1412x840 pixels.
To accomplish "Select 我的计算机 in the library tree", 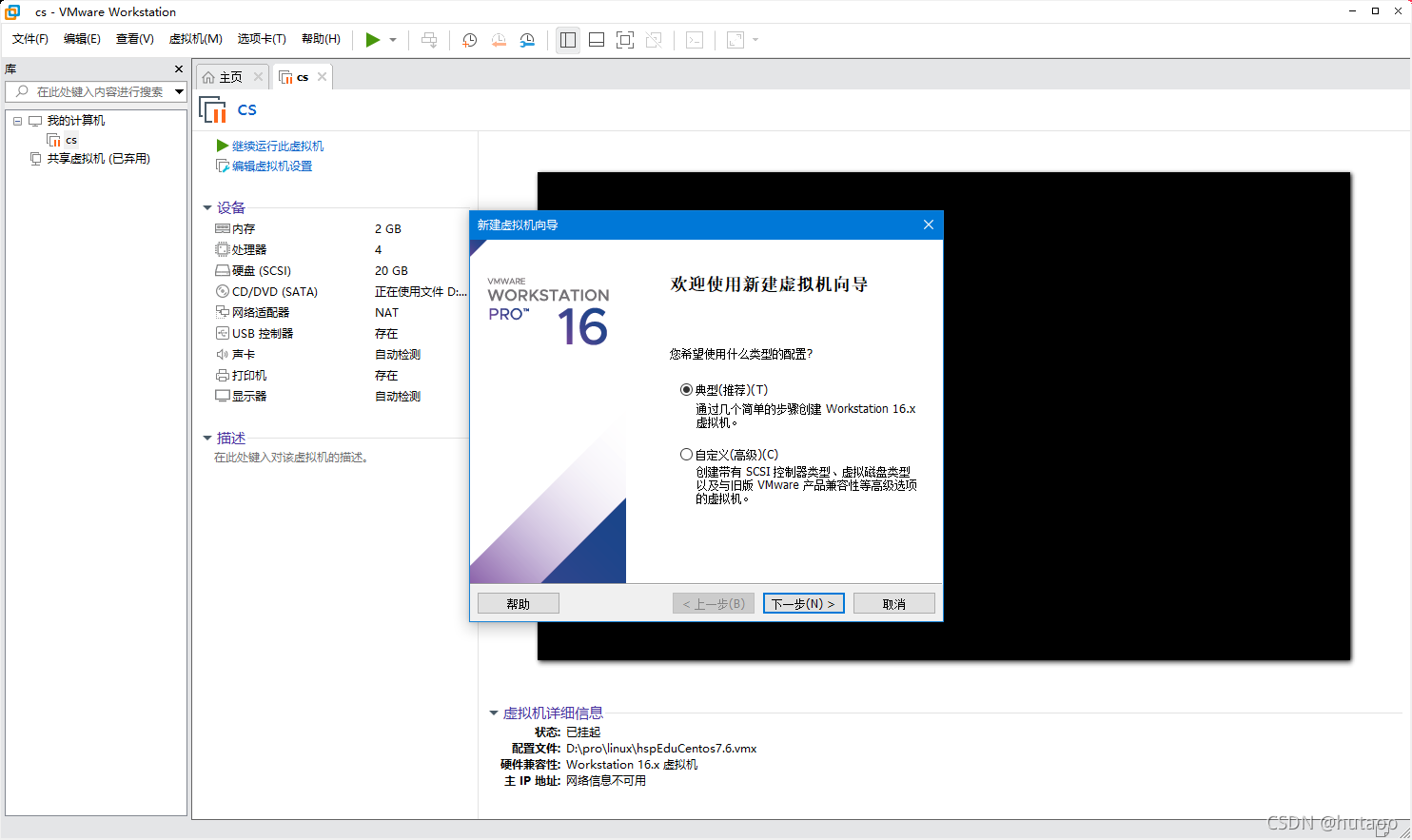I will [x=76, y=121].
